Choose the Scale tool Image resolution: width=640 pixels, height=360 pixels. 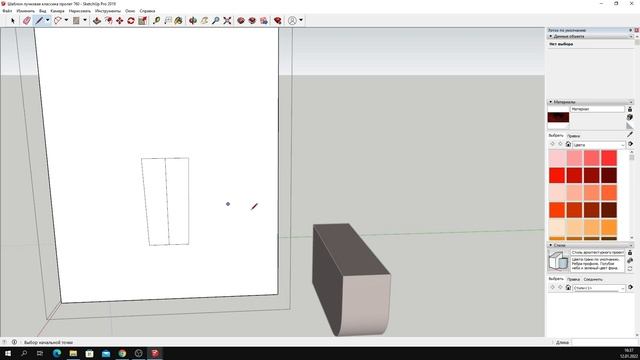[142, 20]
